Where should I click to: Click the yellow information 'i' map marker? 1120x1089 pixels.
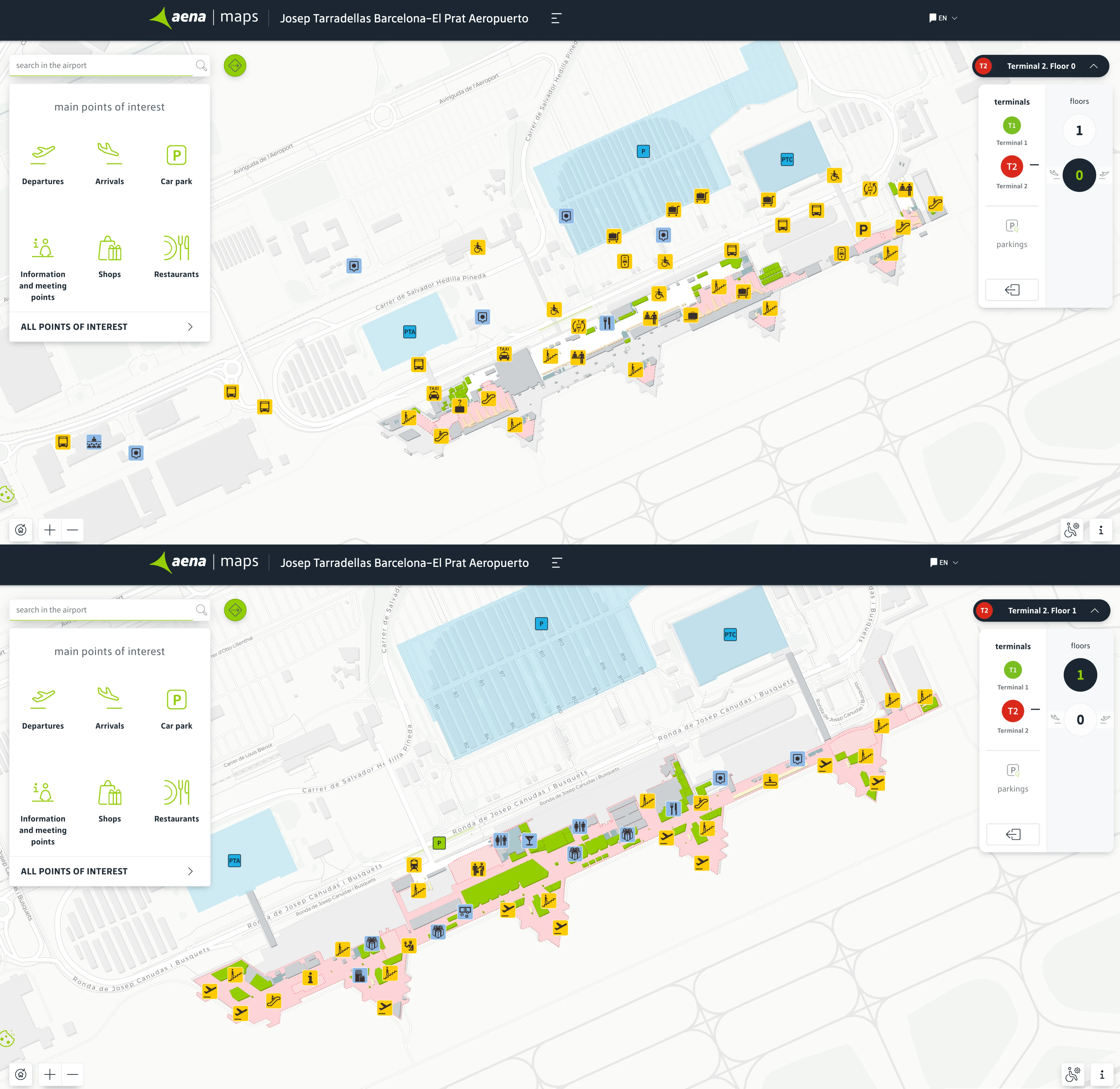[x=310, y=978]
